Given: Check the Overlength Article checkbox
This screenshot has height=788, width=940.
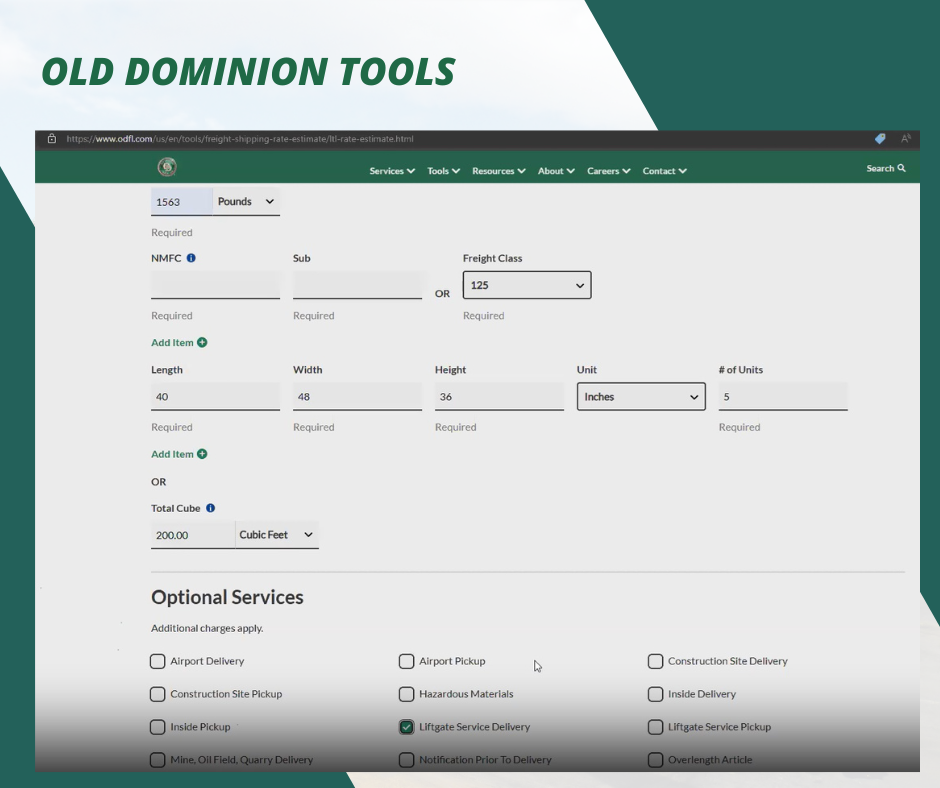Looking at the screenshot, I should 655,760.
